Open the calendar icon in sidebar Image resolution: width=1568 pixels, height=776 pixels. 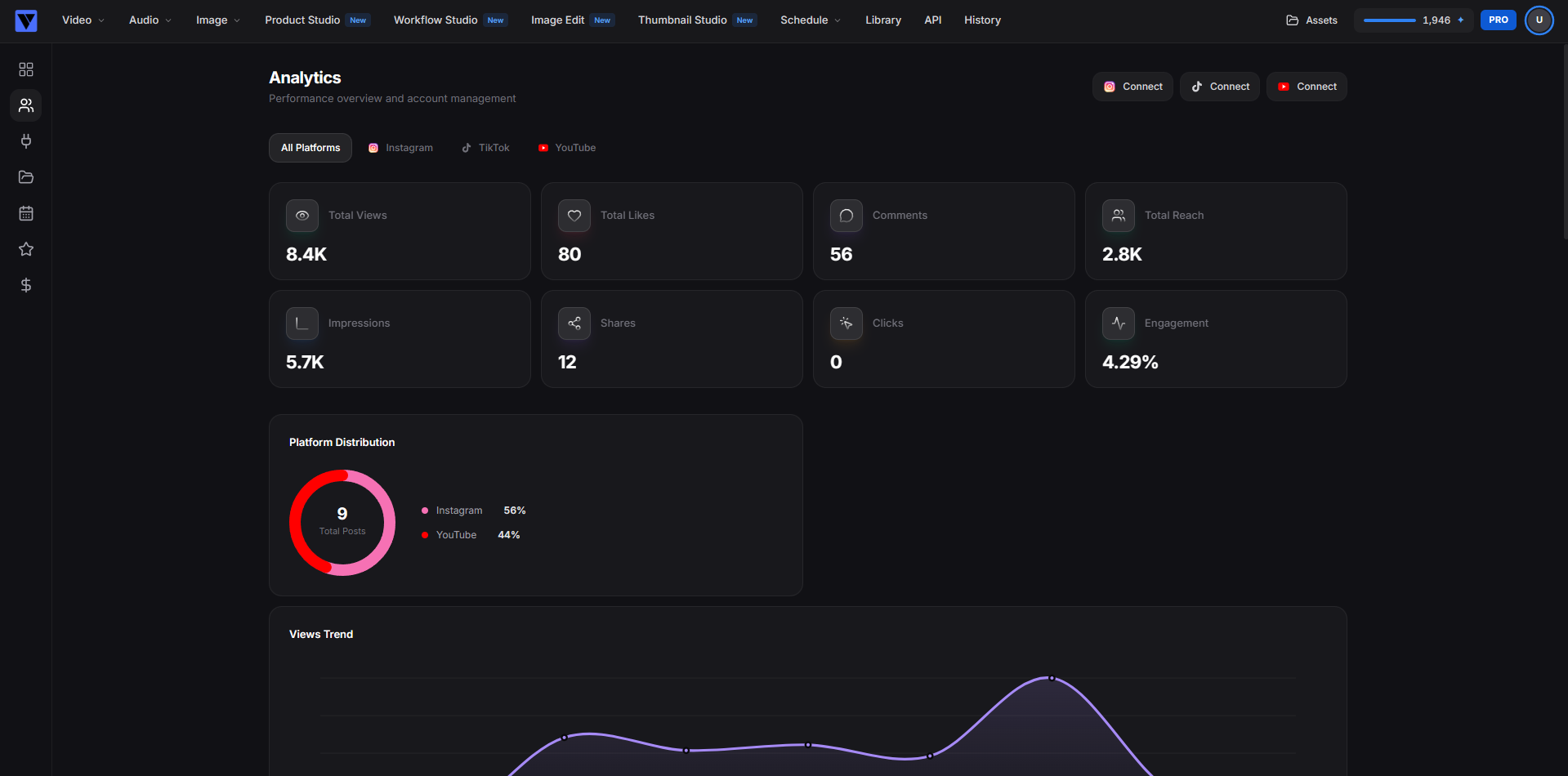tap(26, 213)
